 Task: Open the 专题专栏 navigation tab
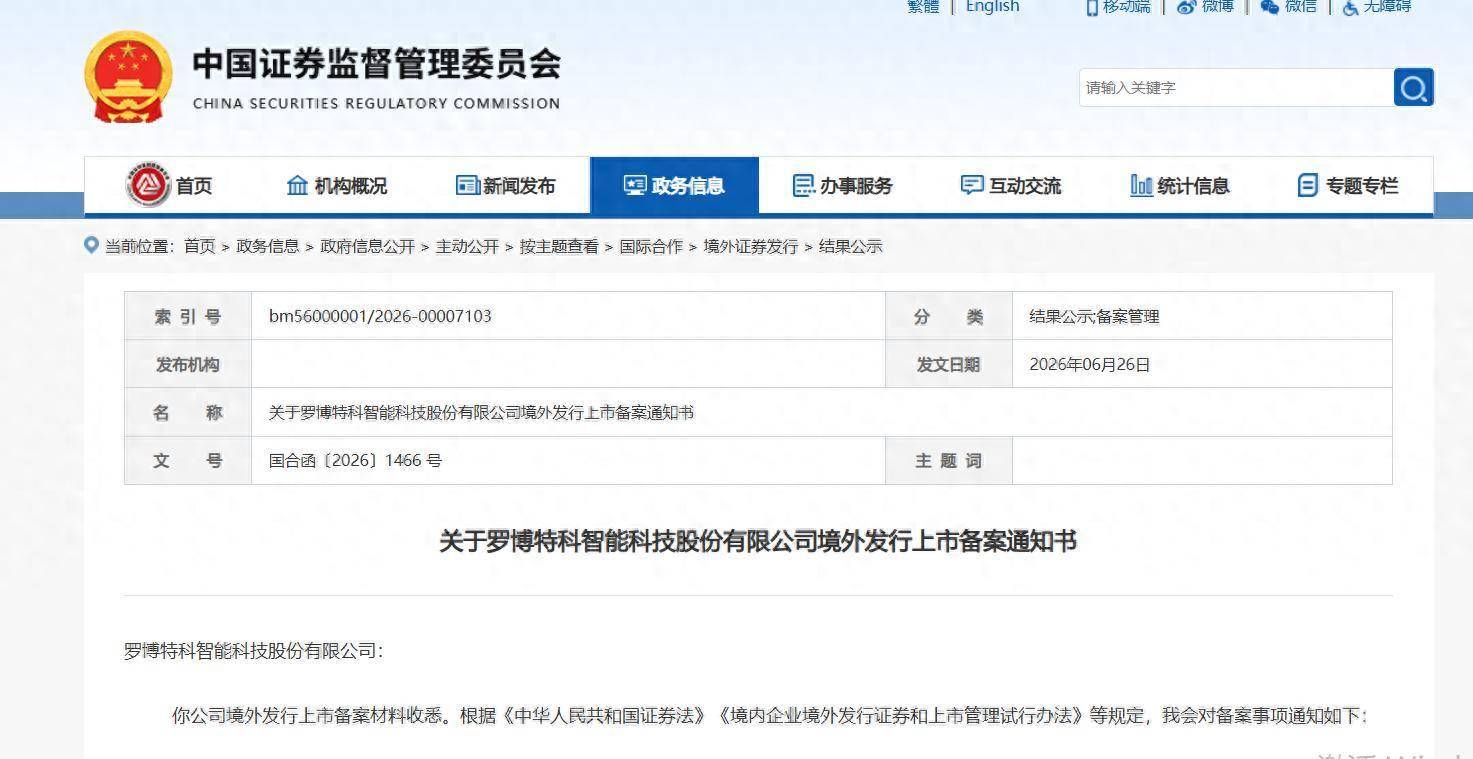pyautogui.click(x=1349, y=185)
